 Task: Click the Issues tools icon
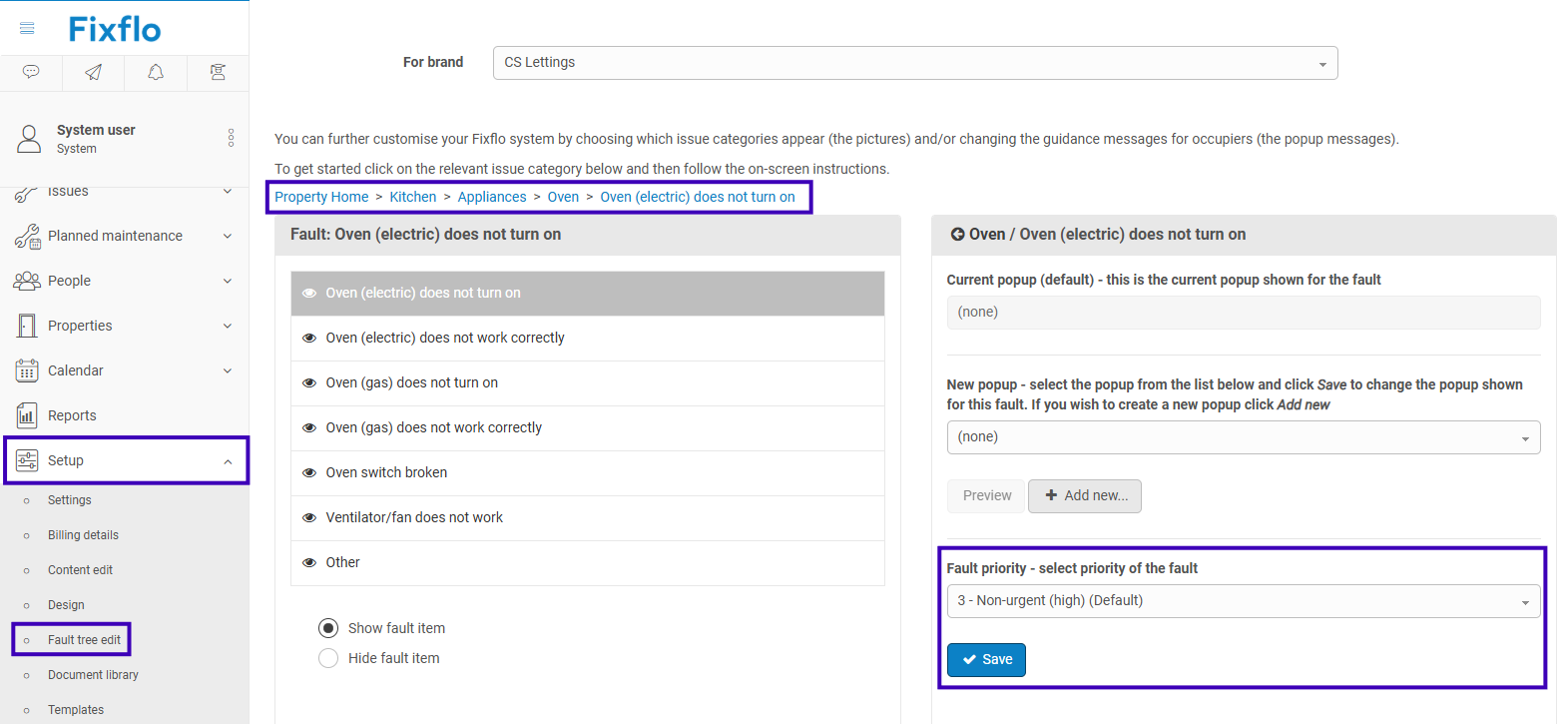[x=27, y=194]
